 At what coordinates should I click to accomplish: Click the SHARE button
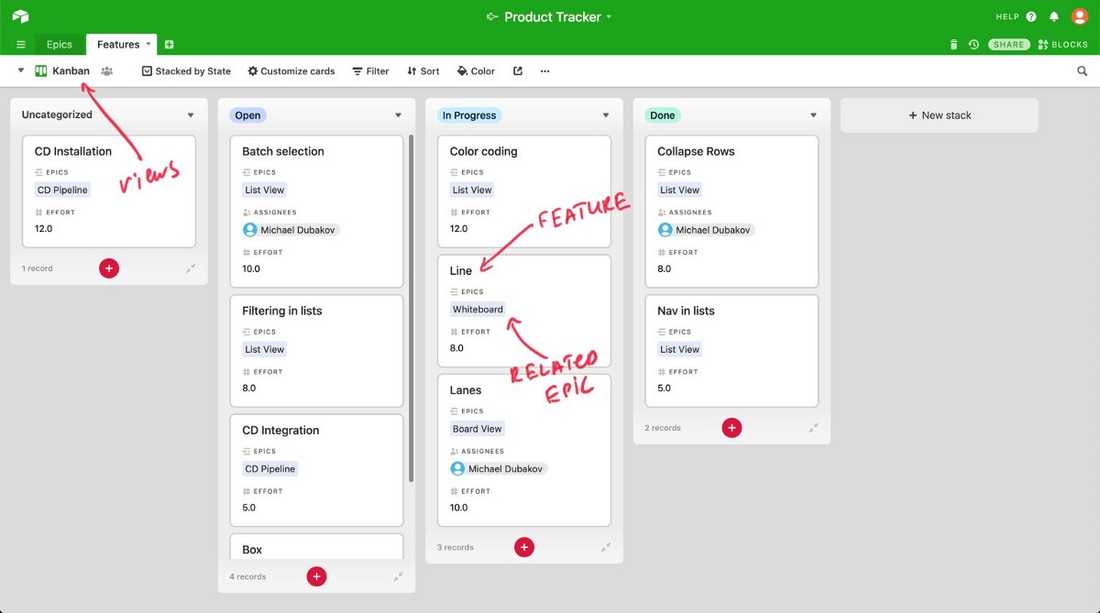(x=1009, y=45)
